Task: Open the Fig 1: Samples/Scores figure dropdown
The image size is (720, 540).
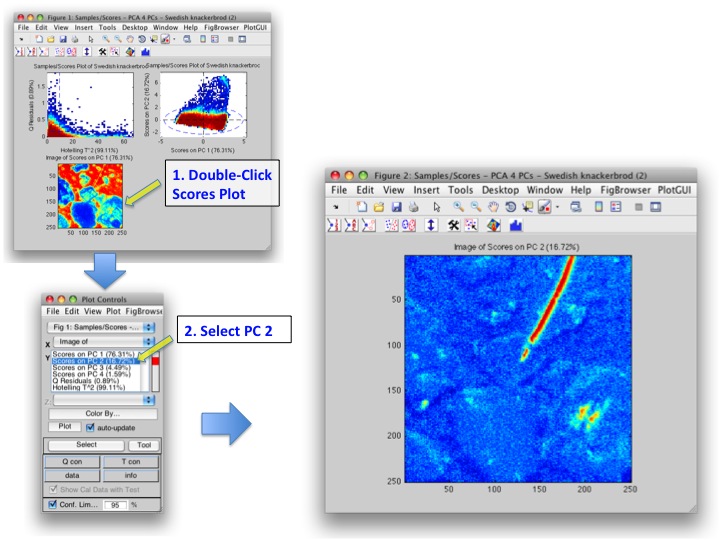Action: (x=100, y=327)
